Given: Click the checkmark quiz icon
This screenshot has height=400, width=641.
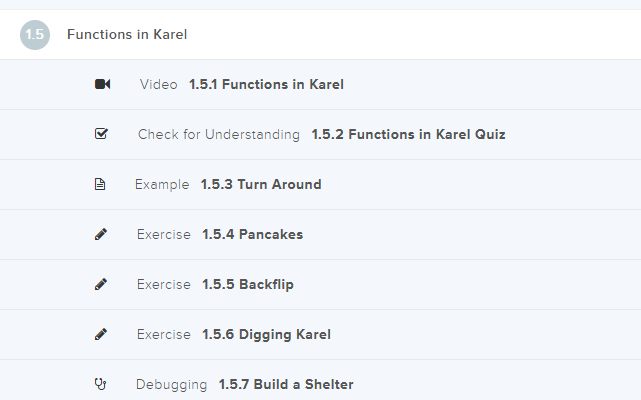Looking at the screenshot, I should (x=101, y=134).
